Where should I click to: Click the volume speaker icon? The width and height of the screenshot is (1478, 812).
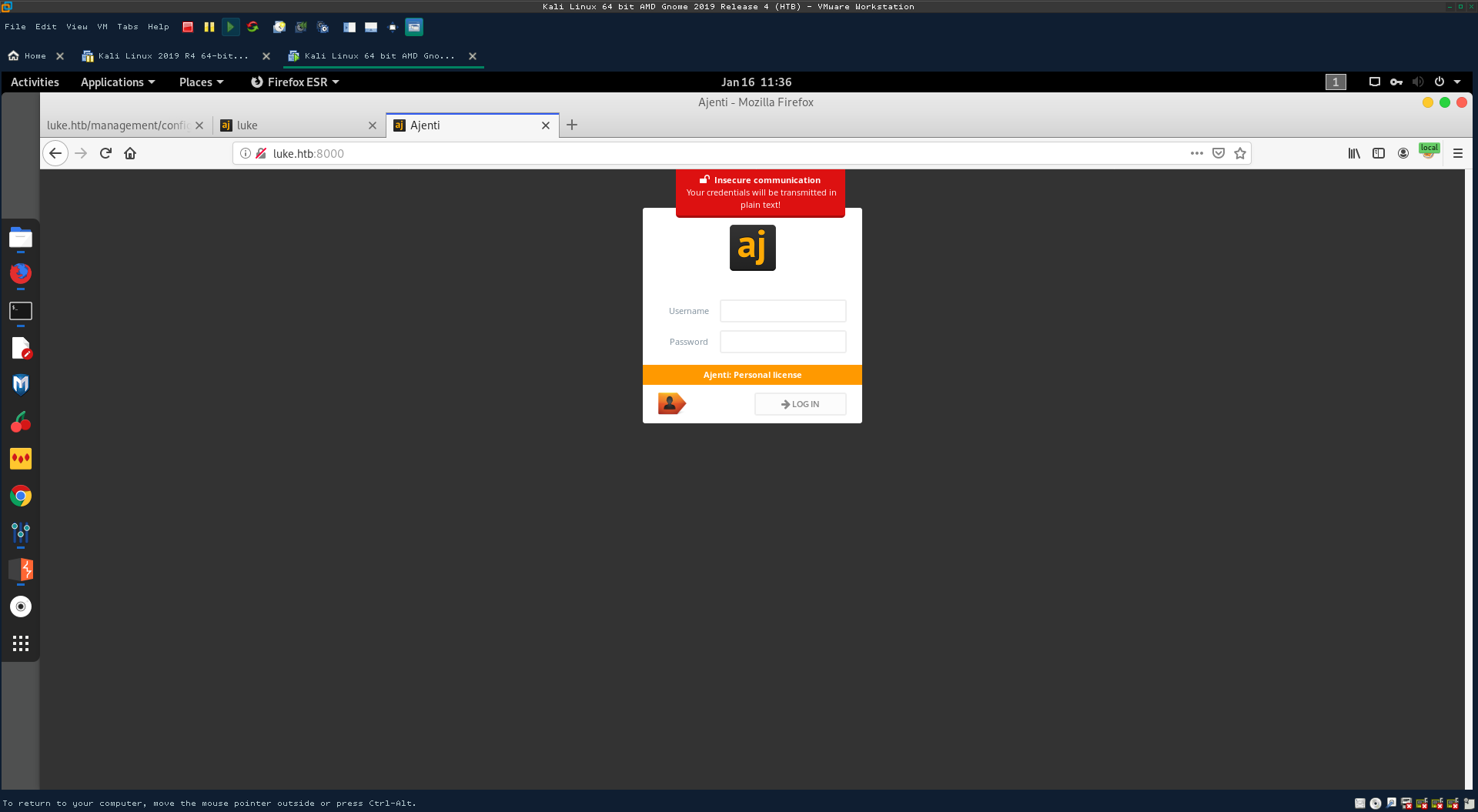[x=1418, y=82]
